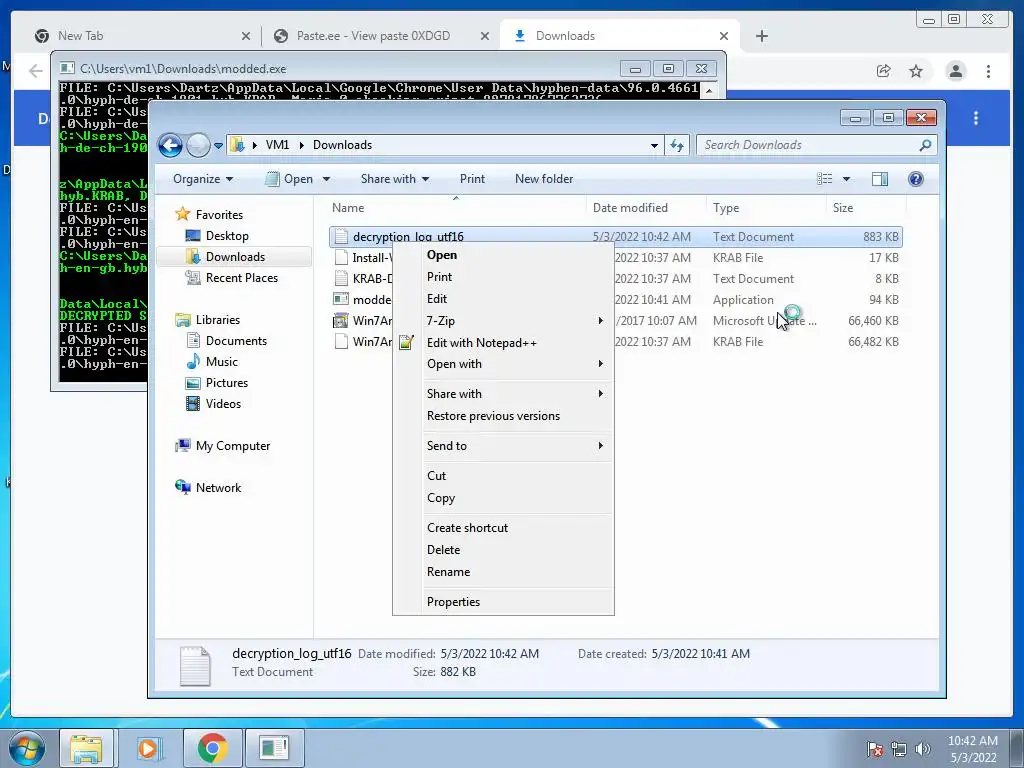Select Libraries in the navigation pane
Screen dimensions: 1024x768
coord(217,319)
